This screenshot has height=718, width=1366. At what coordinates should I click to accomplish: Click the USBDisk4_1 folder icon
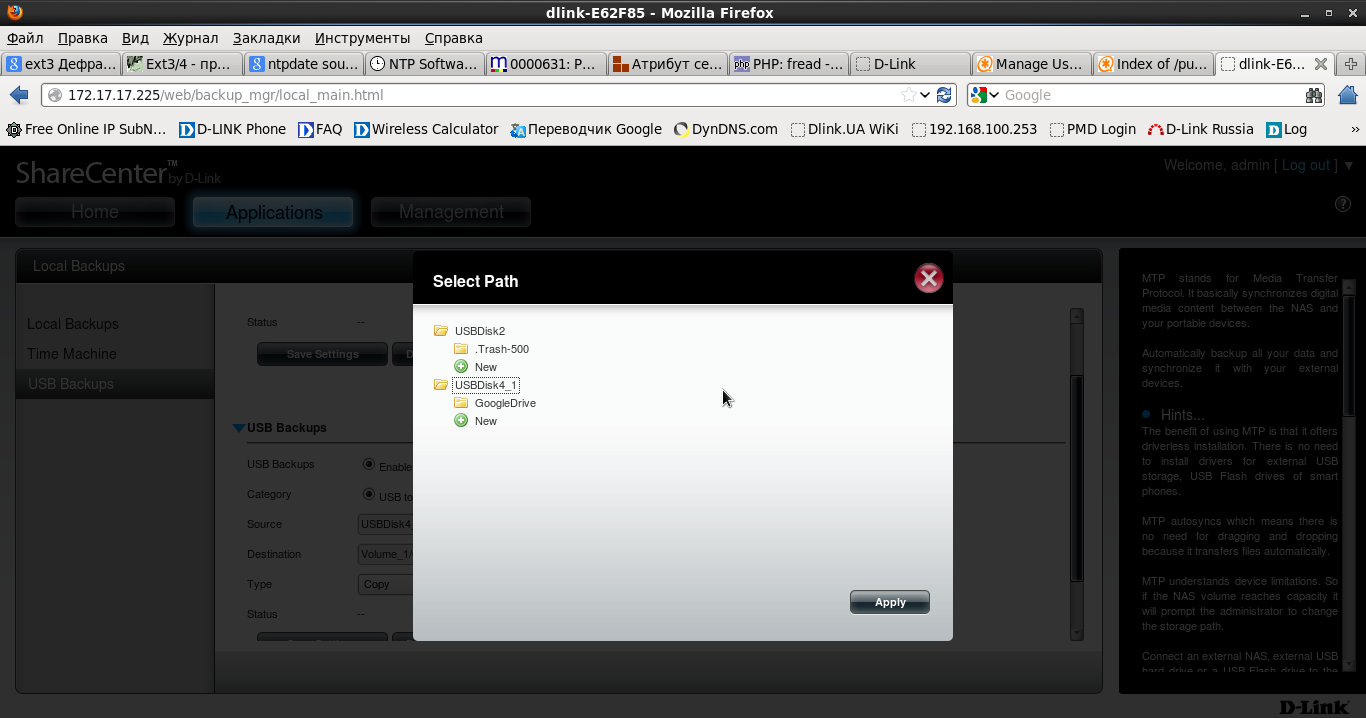pyautogui.click(x=441, y=385)
